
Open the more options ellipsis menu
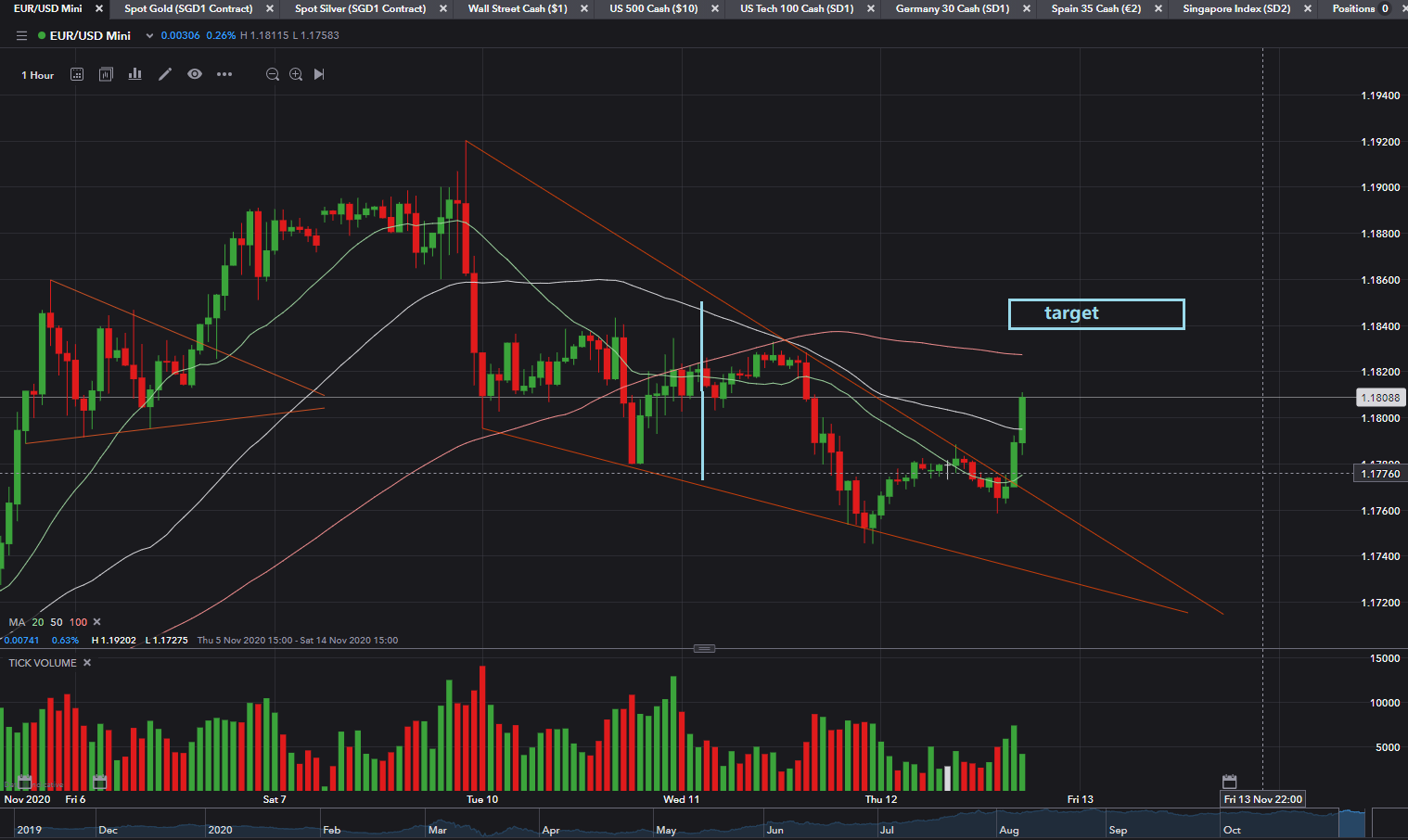point(224,74)
